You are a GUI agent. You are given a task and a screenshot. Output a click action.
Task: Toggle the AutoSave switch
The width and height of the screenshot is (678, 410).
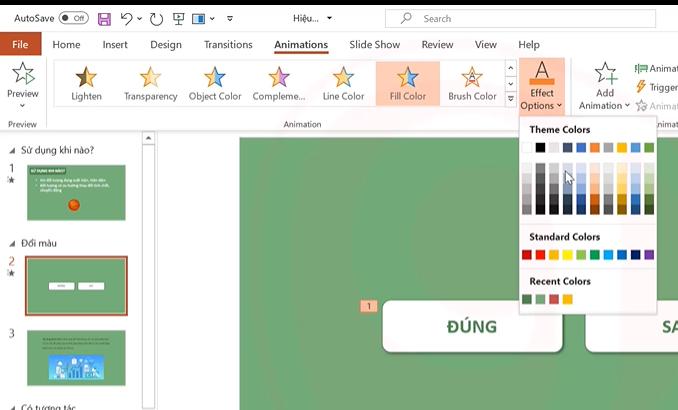74,18
